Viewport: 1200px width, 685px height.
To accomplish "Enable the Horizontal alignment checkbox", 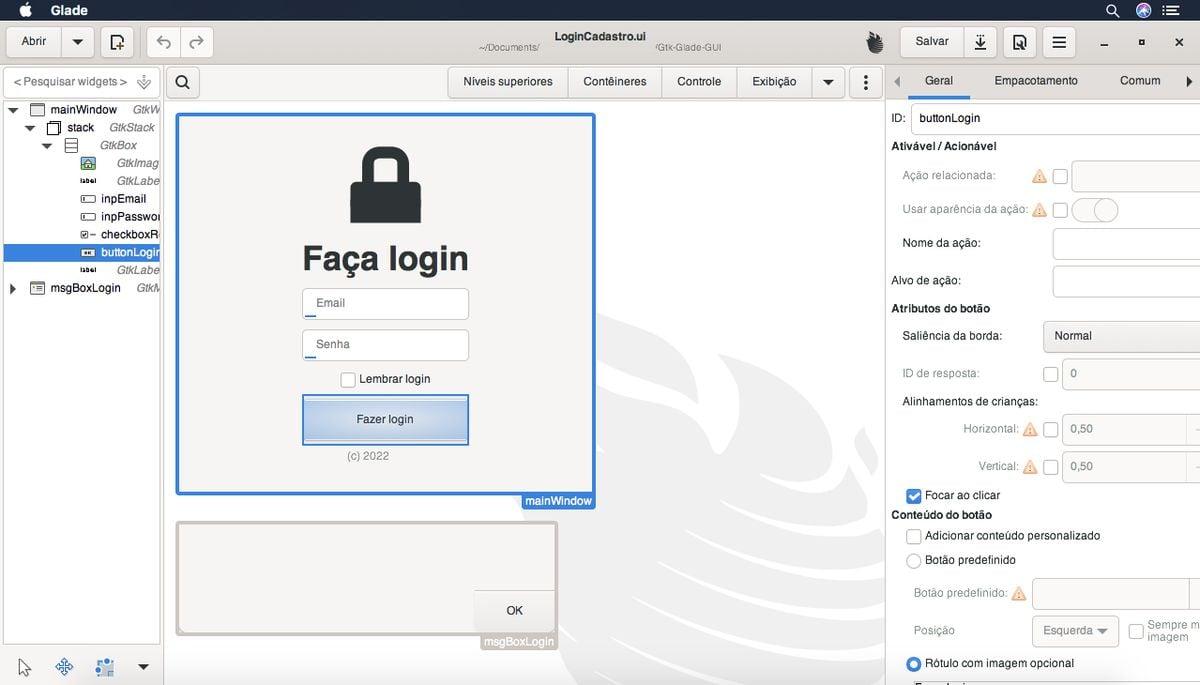I will coord(1050,429).
